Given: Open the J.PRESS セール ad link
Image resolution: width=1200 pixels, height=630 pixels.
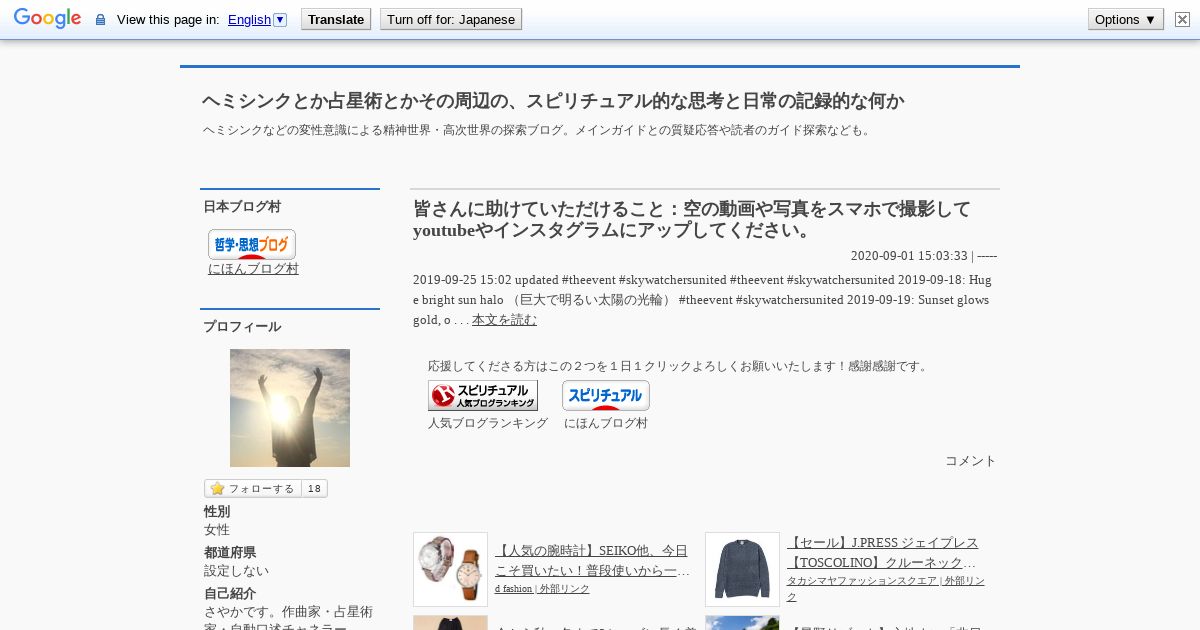Looking at the screenshot, I should pos(883,552).
